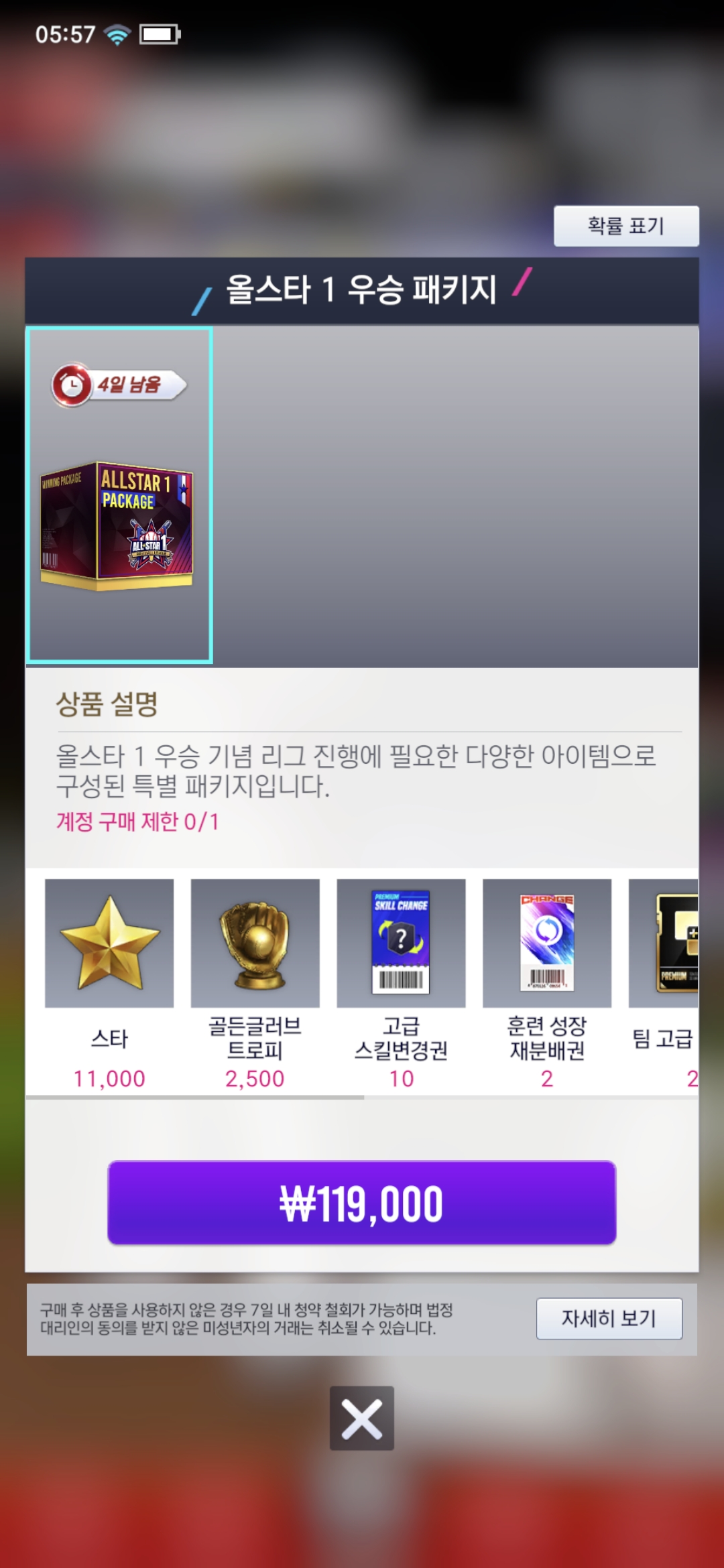
Task: Purchase the package for ₩119,000
Action: (x=362, y=1203)
